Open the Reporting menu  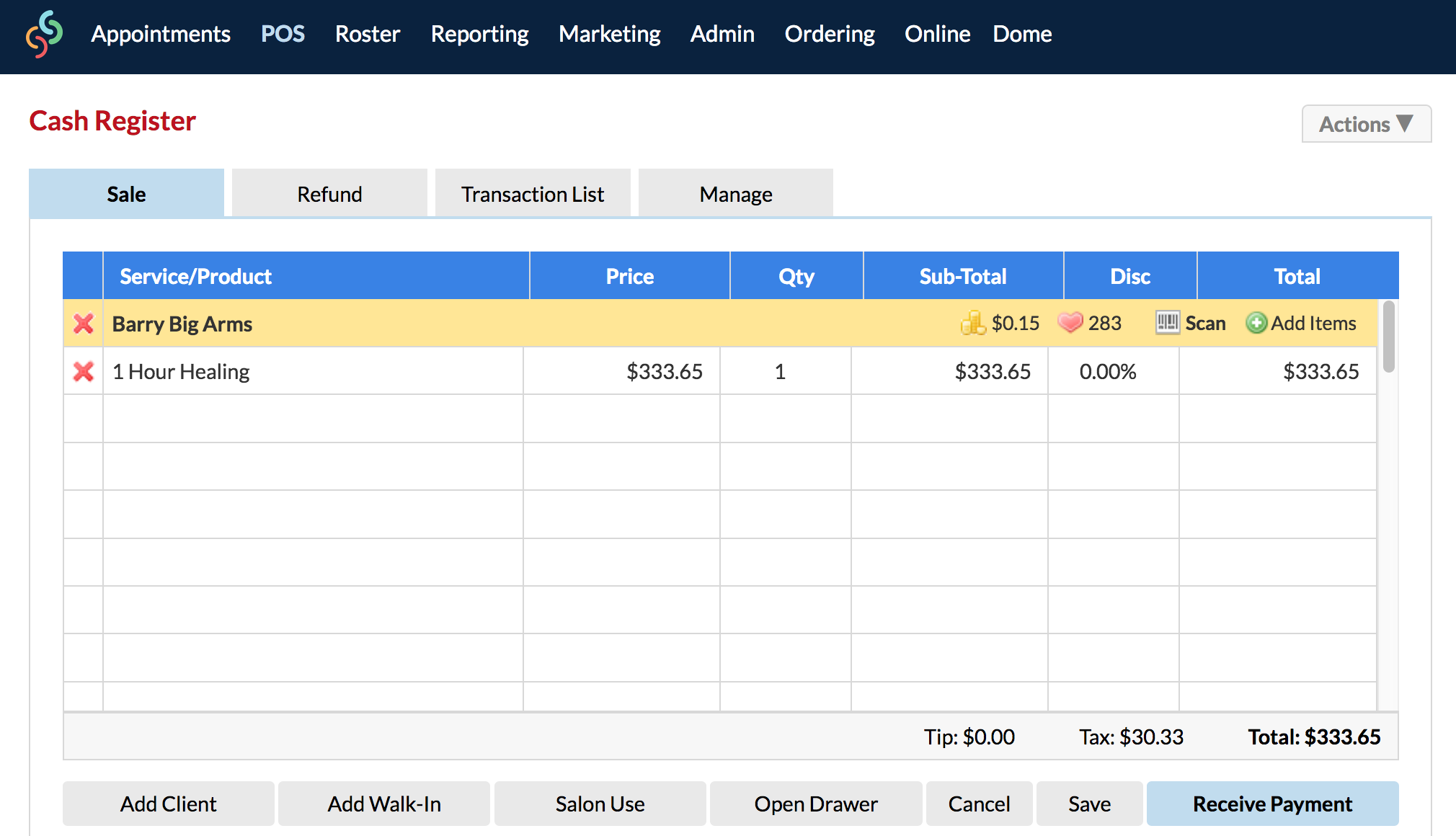pos(479,34)
